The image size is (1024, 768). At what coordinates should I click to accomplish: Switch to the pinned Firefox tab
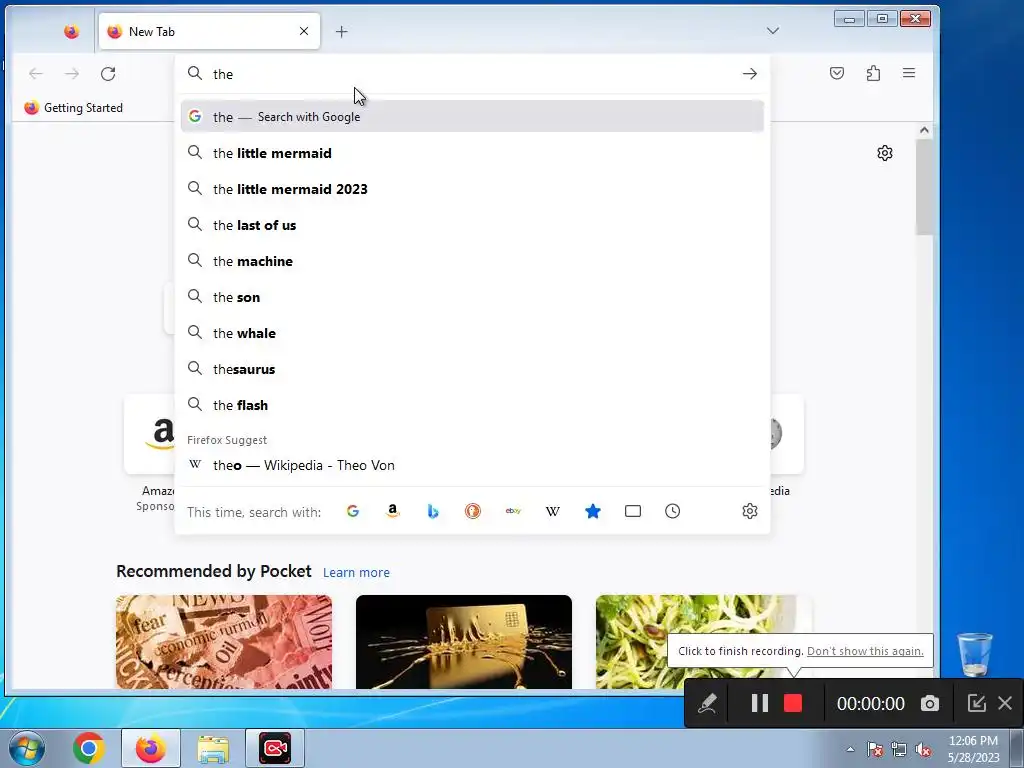72,31
